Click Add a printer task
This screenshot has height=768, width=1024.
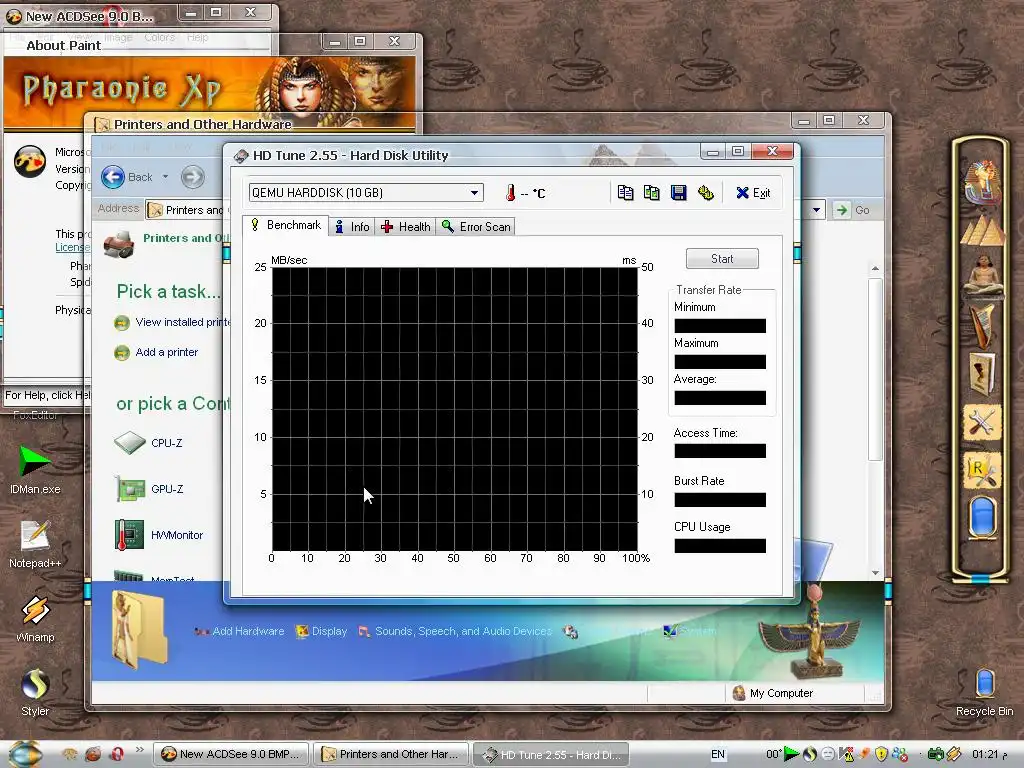[155, 353]
